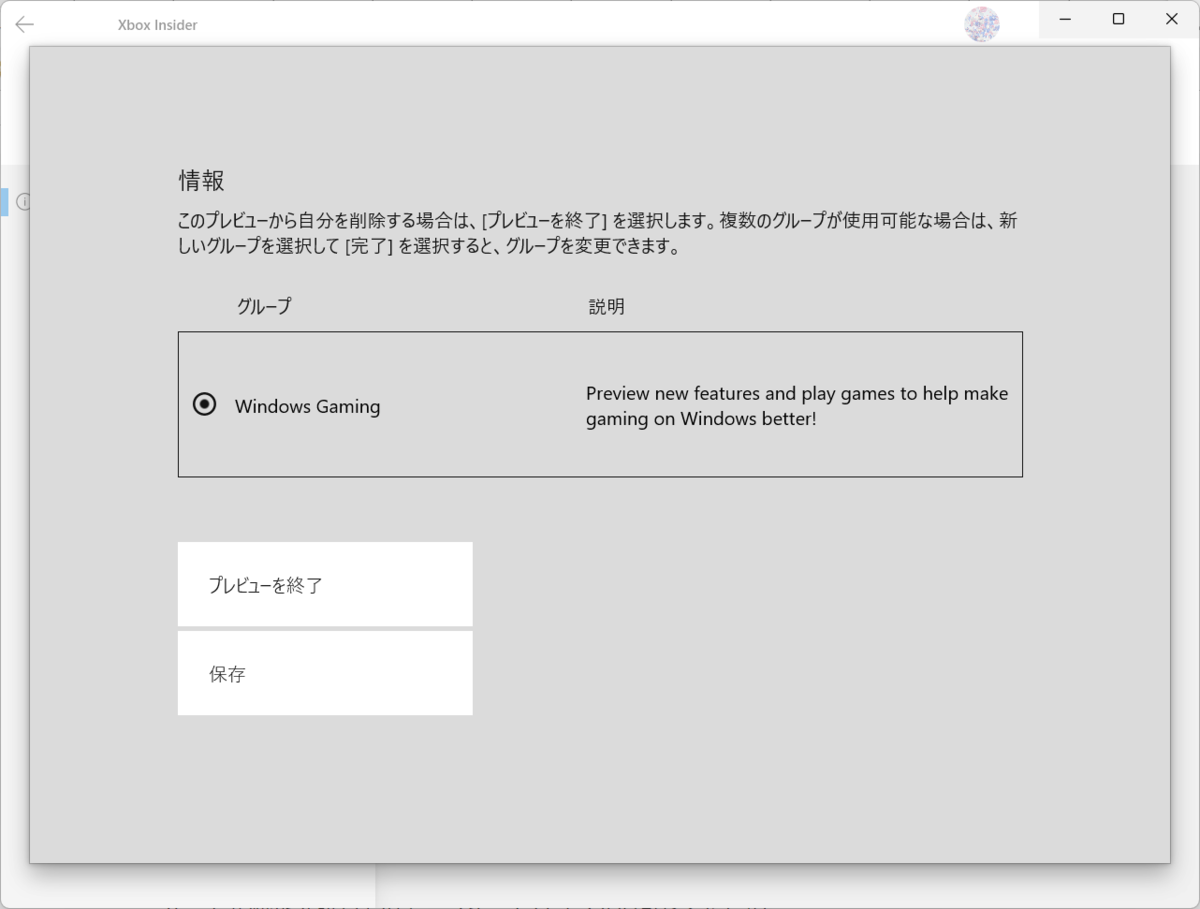Screen dimensions: 1200x909
Task: Click the 情報 dialog heading
Action: tap(202, 180)
